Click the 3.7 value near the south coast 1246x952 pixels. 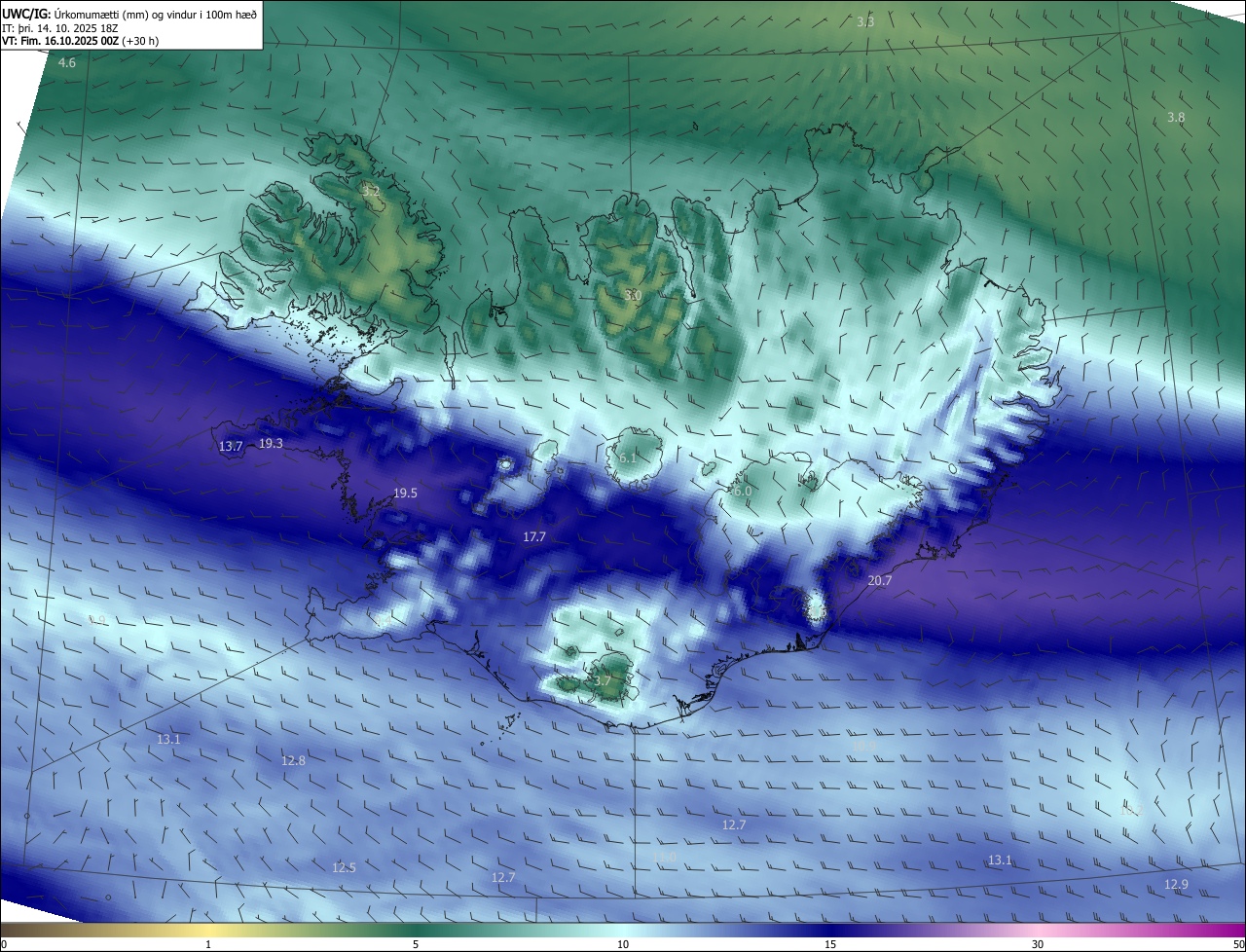pos(603,680)
